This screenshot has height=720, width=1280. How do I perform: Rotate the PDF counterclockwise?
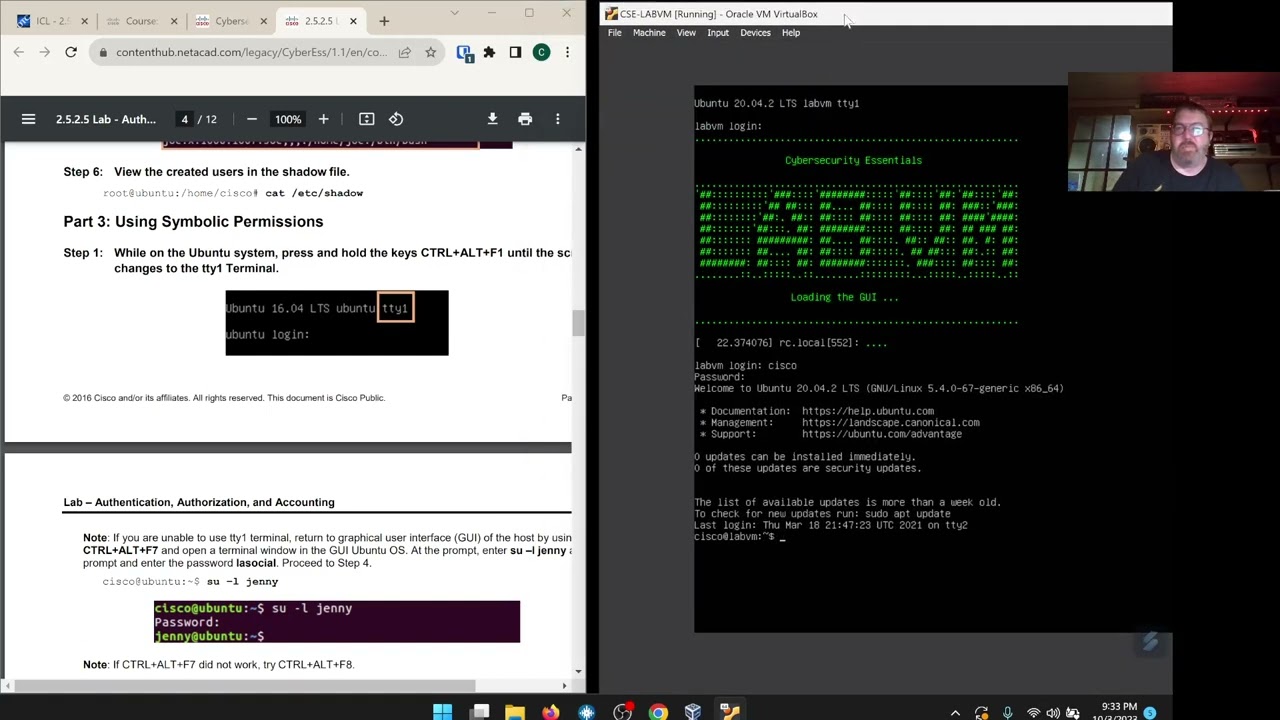point(396,119)
